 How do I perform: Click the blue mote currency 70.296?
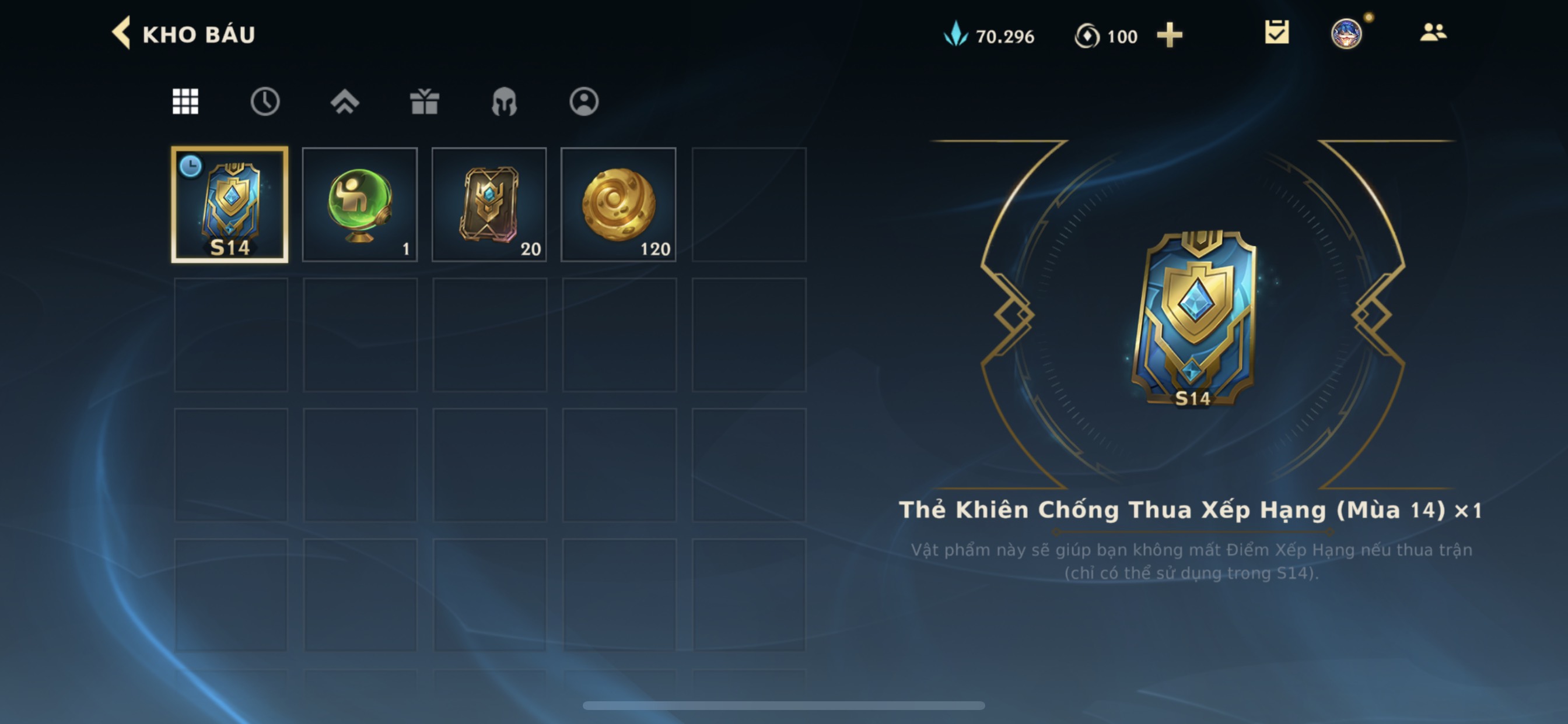(x=989, y=36)
